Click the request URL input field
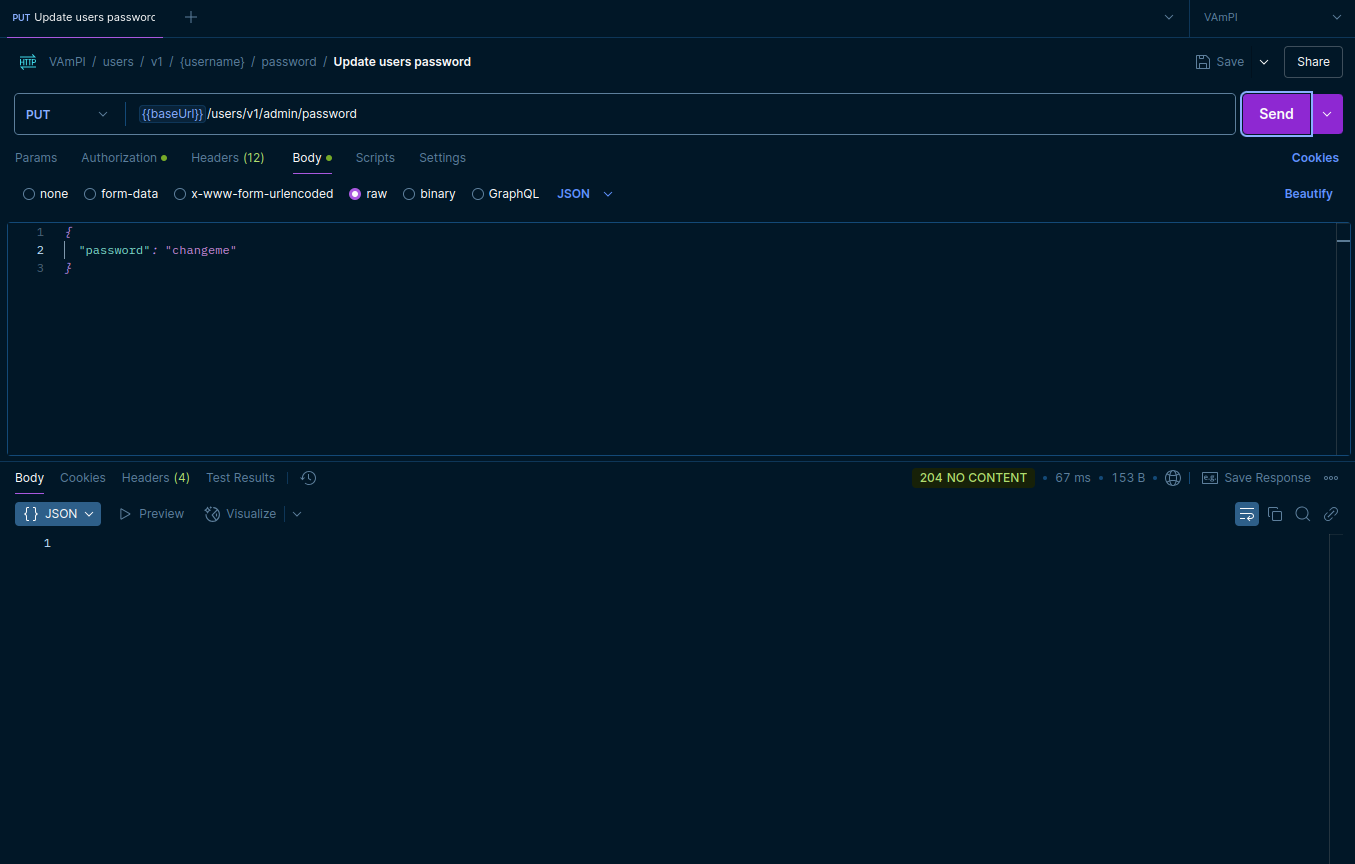This screenshot has width=1355, height=864. [680, 114]
